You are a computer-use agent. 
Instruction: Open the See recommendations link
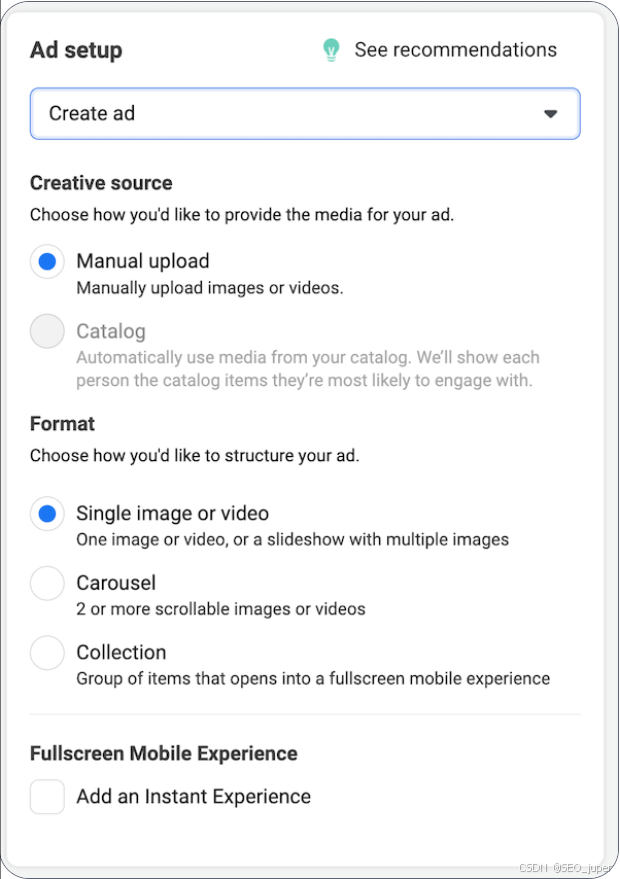tap(455, 50)
